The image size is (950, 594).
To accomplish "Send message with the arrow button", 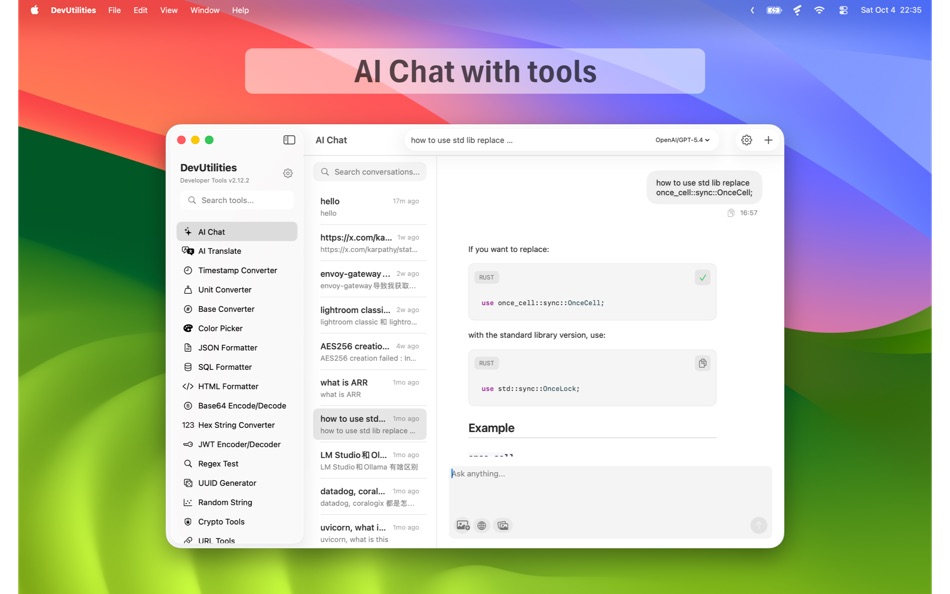I will point(759,525).
